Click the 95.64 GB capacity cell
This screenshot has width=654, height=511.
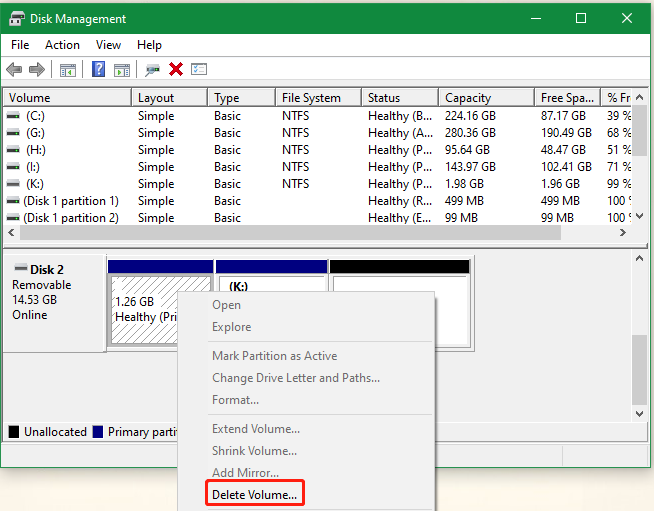[467, 150]
